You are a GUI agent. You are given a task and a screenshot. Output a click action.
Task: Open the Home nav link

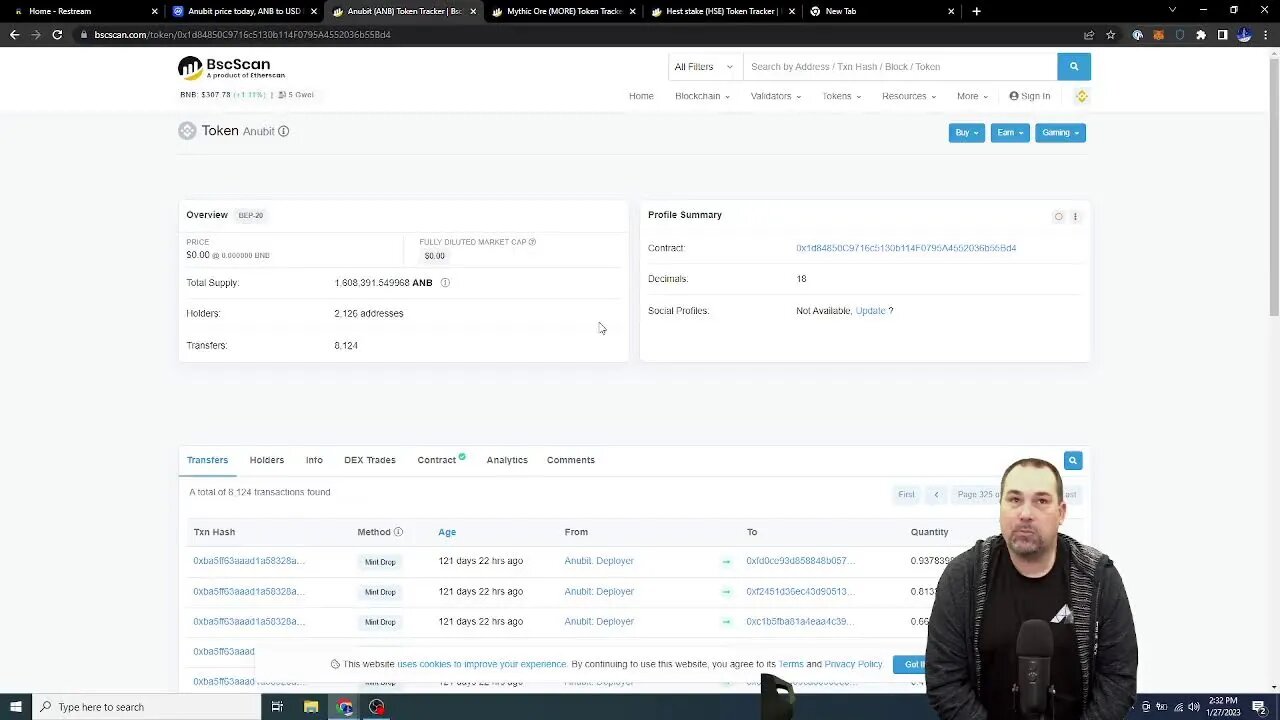641,96
